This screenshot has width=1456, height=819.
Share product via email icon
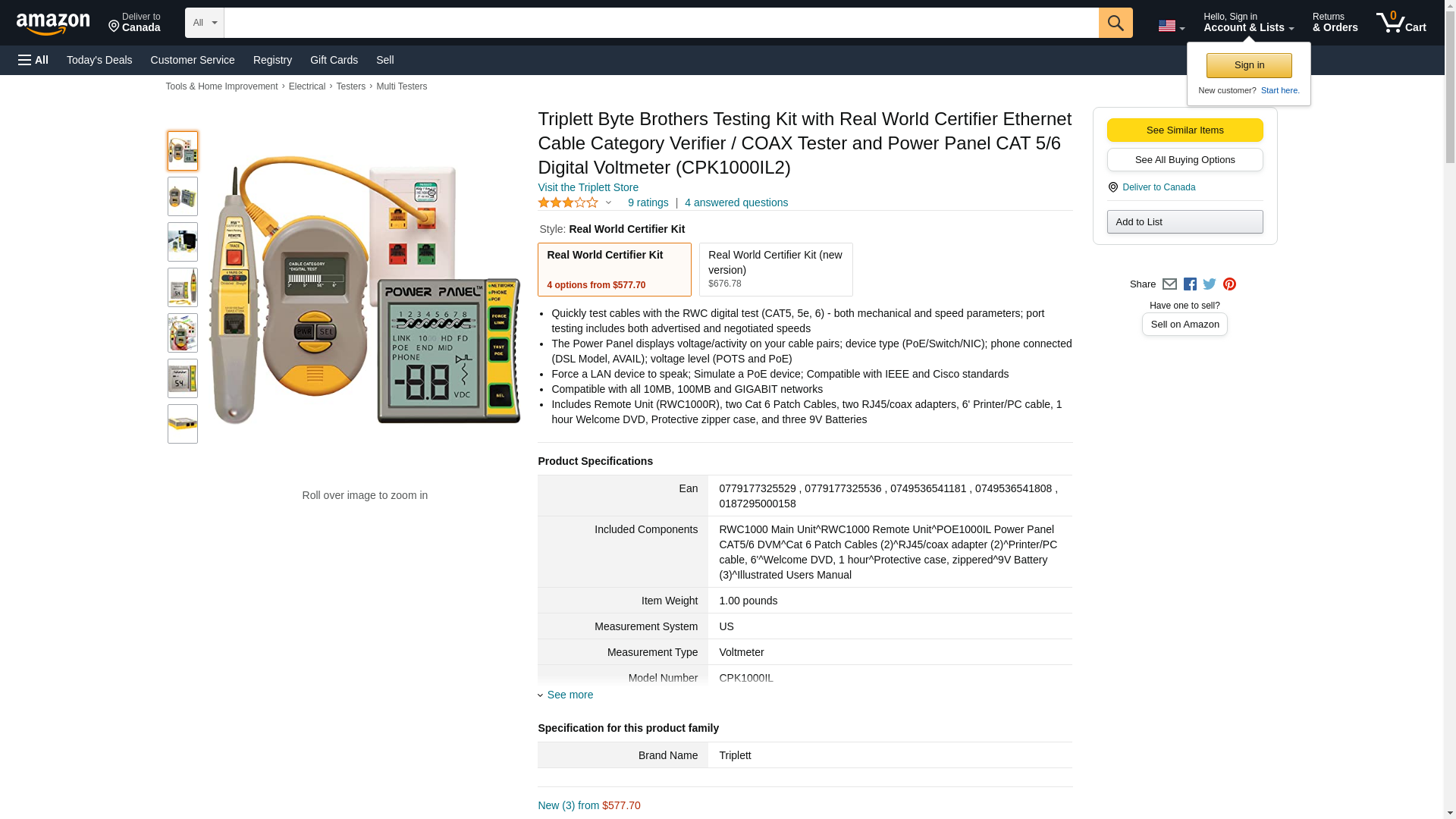pos(1169,284)
